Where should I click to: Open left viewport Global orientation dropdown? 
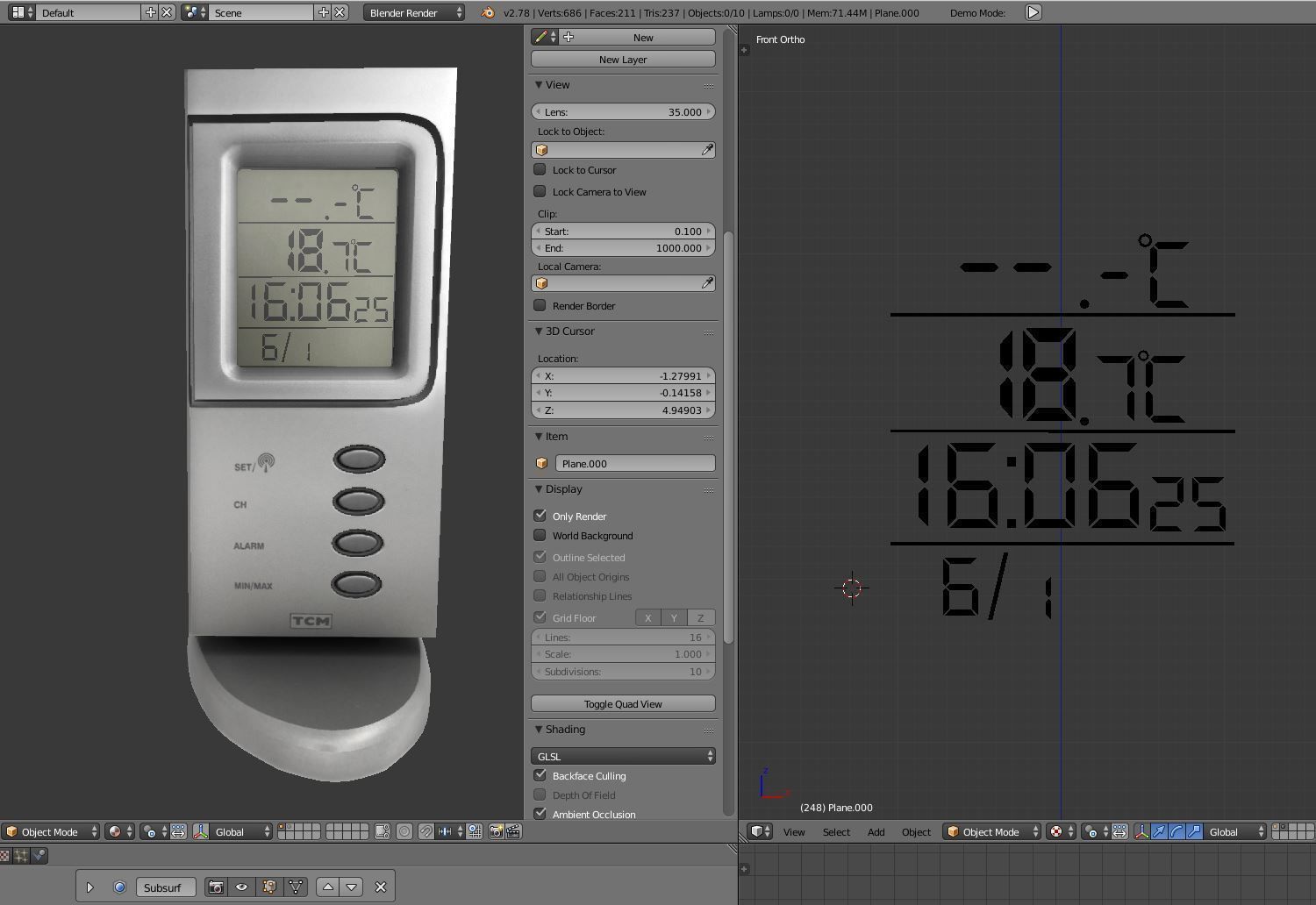coord(241,831)
